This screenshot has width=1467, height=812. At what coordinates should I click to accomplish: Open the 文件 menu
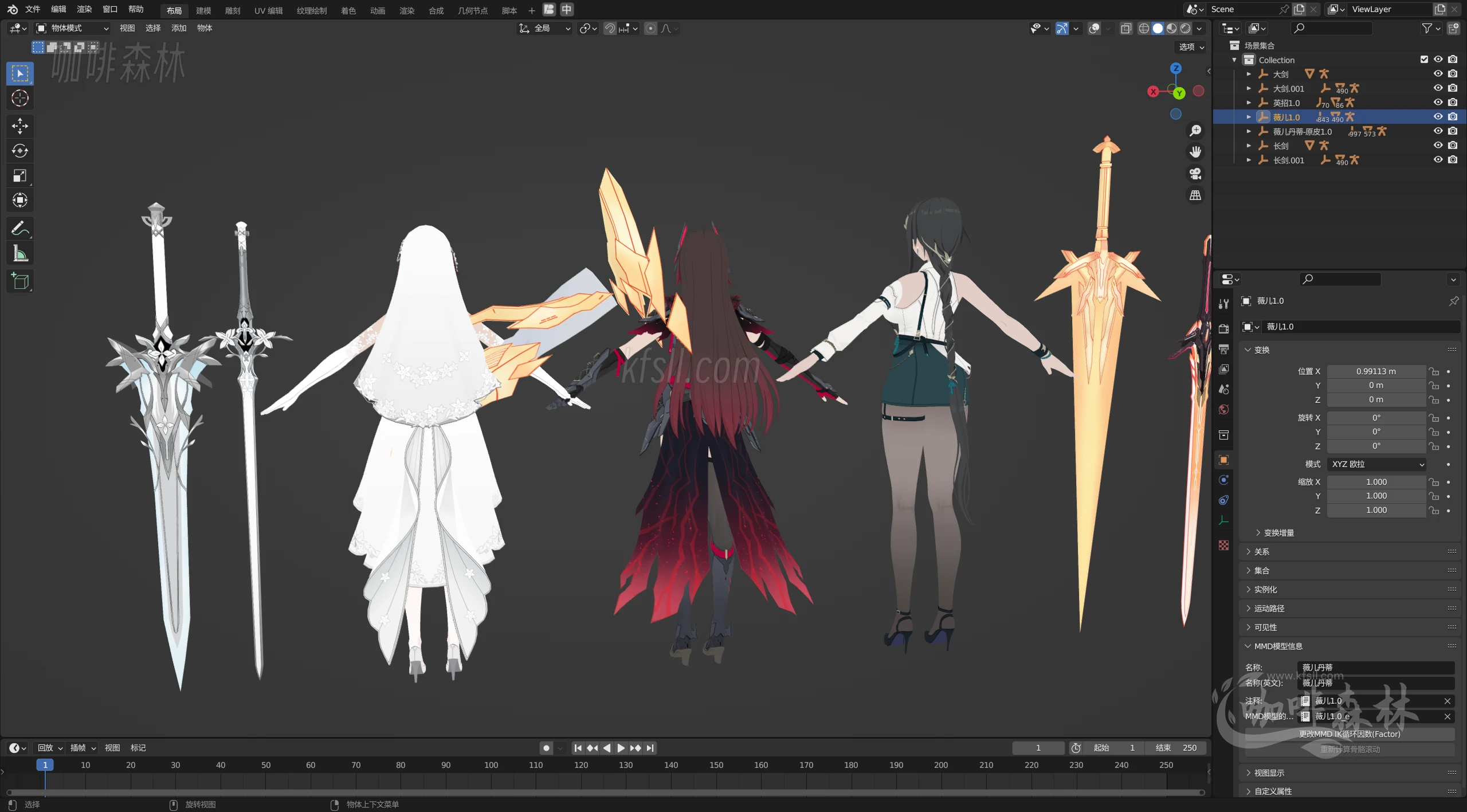(33, 9)
